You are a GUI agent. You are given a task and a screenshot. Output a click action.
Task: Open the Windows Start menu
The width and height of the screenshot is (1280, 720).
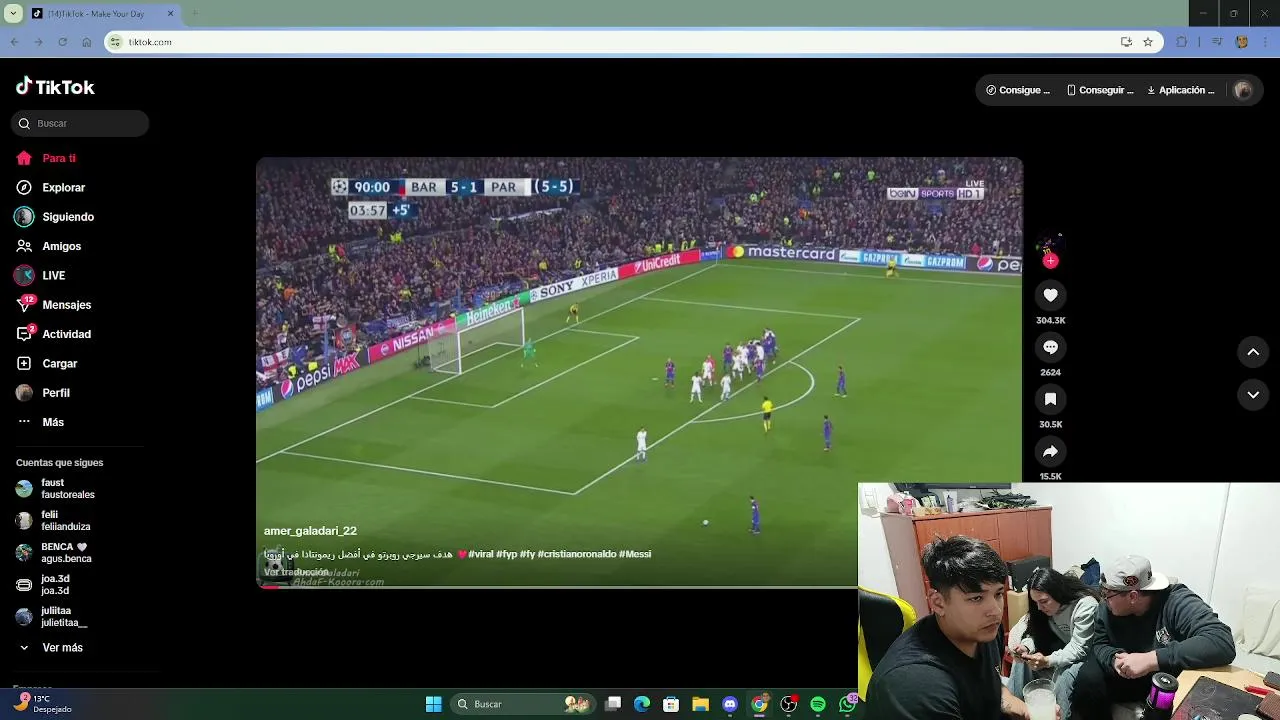click(433, 704)
